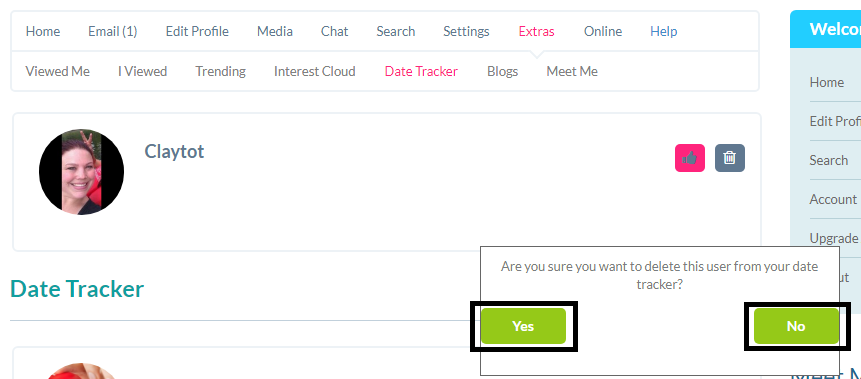Open Settings in the top navigation
Image resolution: width=861 pixels, height=379 pixels.
pyautogui.click(x=466, y=31)
